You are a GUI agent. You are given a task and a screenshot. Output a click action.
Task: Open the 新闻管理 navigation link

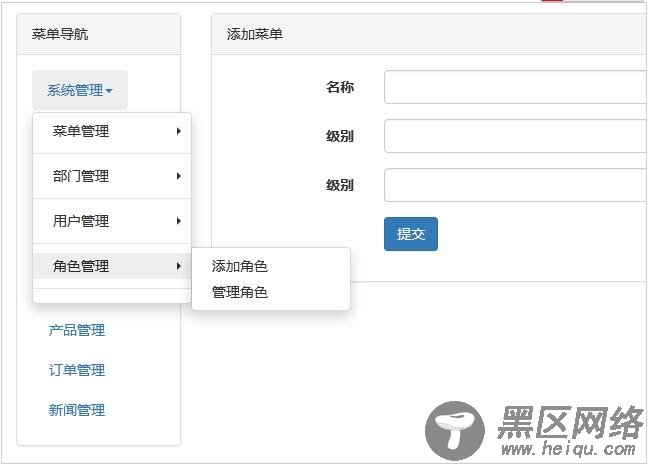pos(77,410)
